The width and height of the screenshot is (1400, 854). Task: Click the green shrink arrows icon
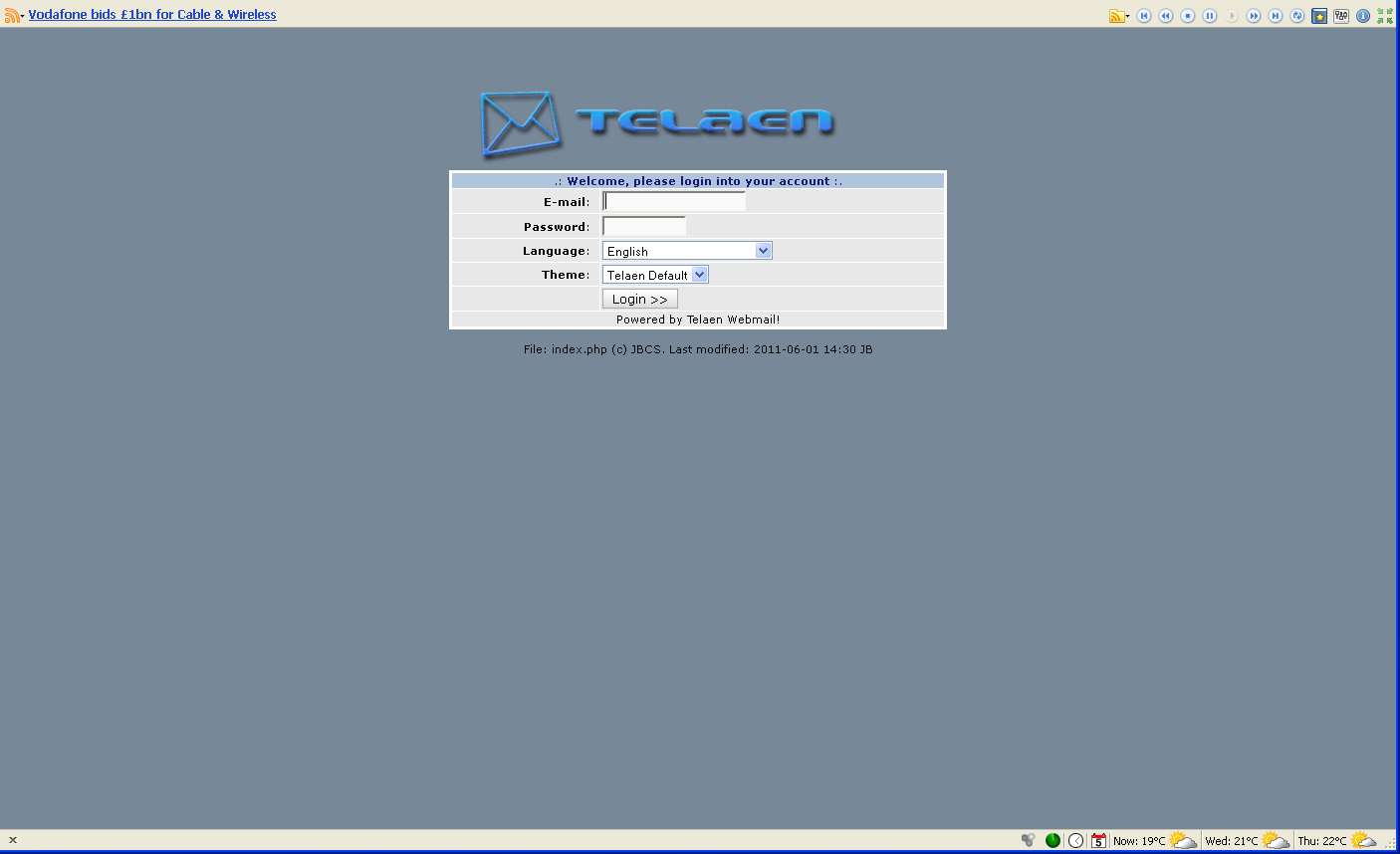point(1385,16)
